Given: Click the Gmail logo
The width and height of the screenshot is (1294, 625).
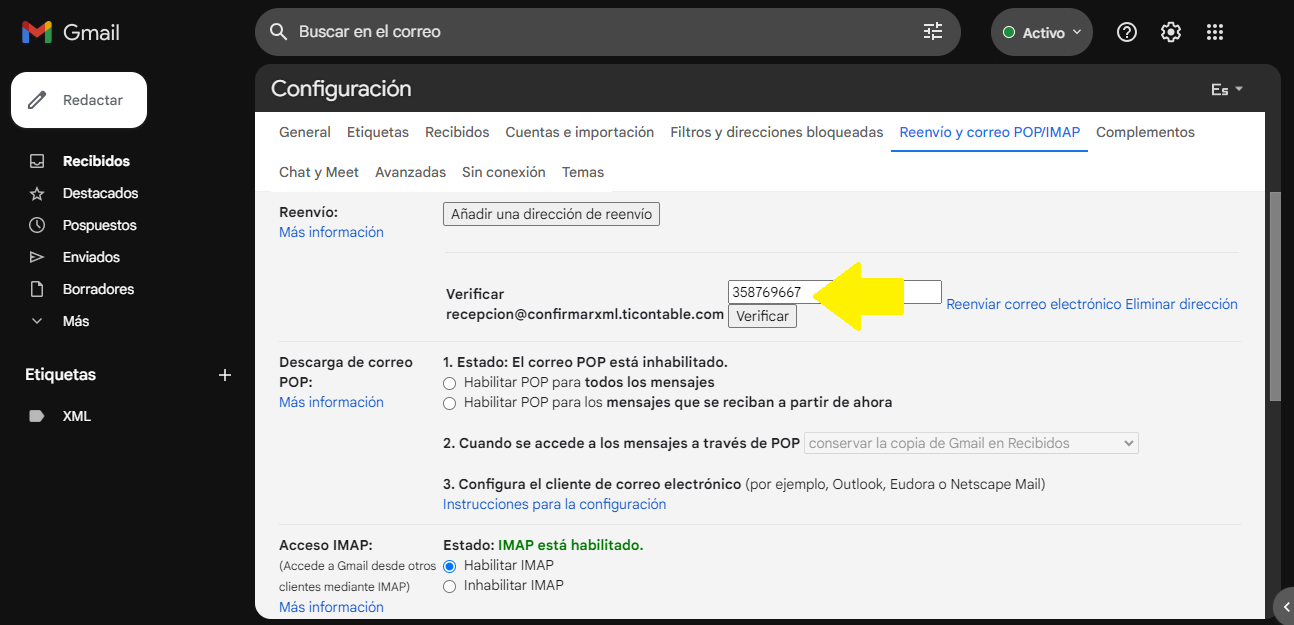Looking at the screenshot, I should (x=71, y=32).
